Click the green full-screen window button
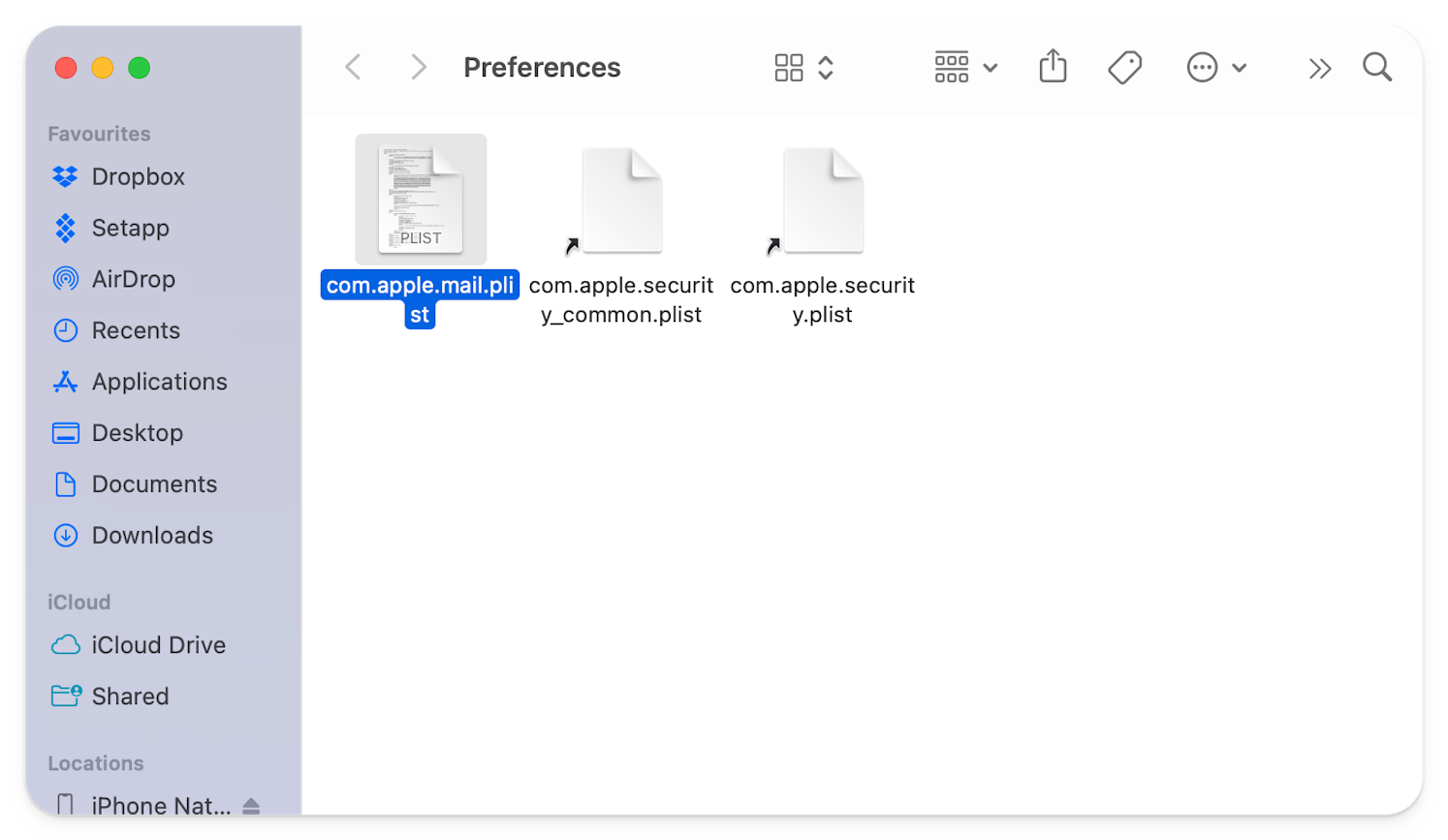1448x840 pixels. point(140,68)
